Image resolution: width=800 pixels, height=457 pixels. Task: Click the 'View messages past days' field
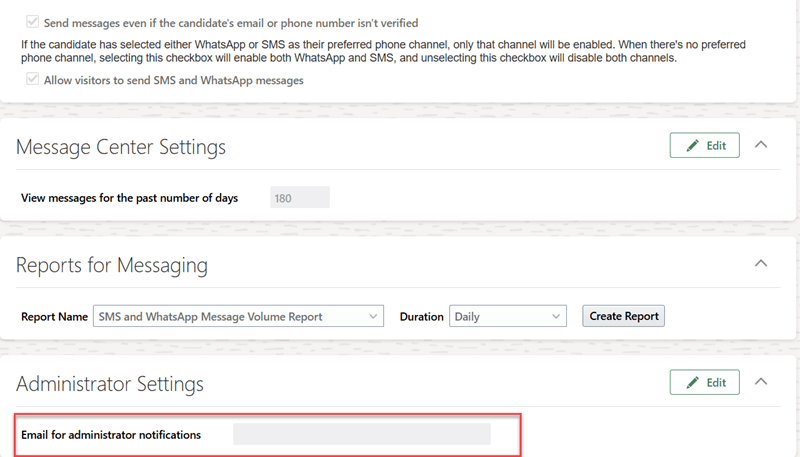point(300,197)
